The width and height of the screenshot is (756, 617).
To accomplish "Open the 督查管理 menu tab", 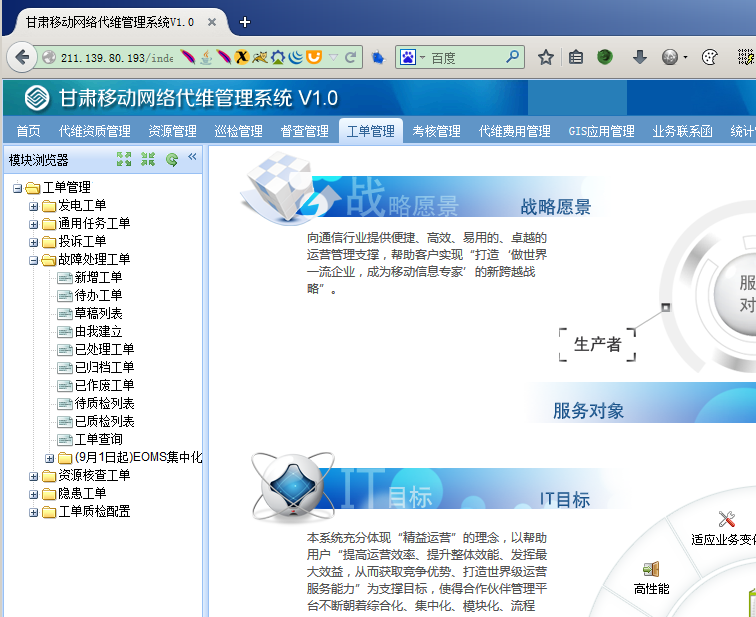I will 305,131.
